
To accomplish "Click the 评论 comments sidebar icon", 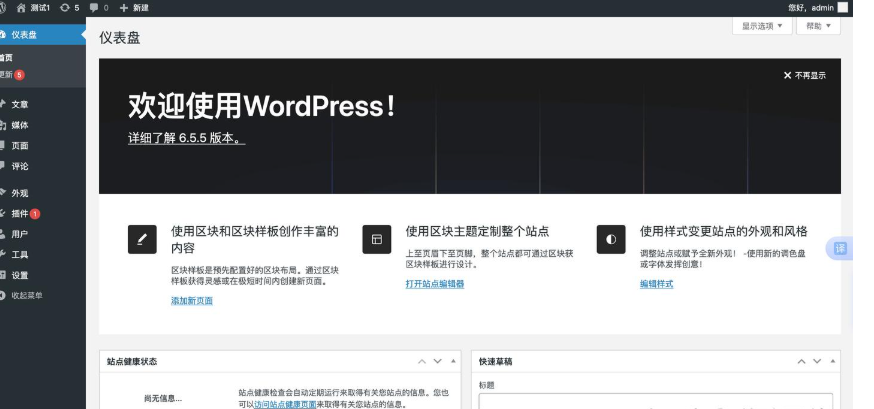I will [3, 166].
